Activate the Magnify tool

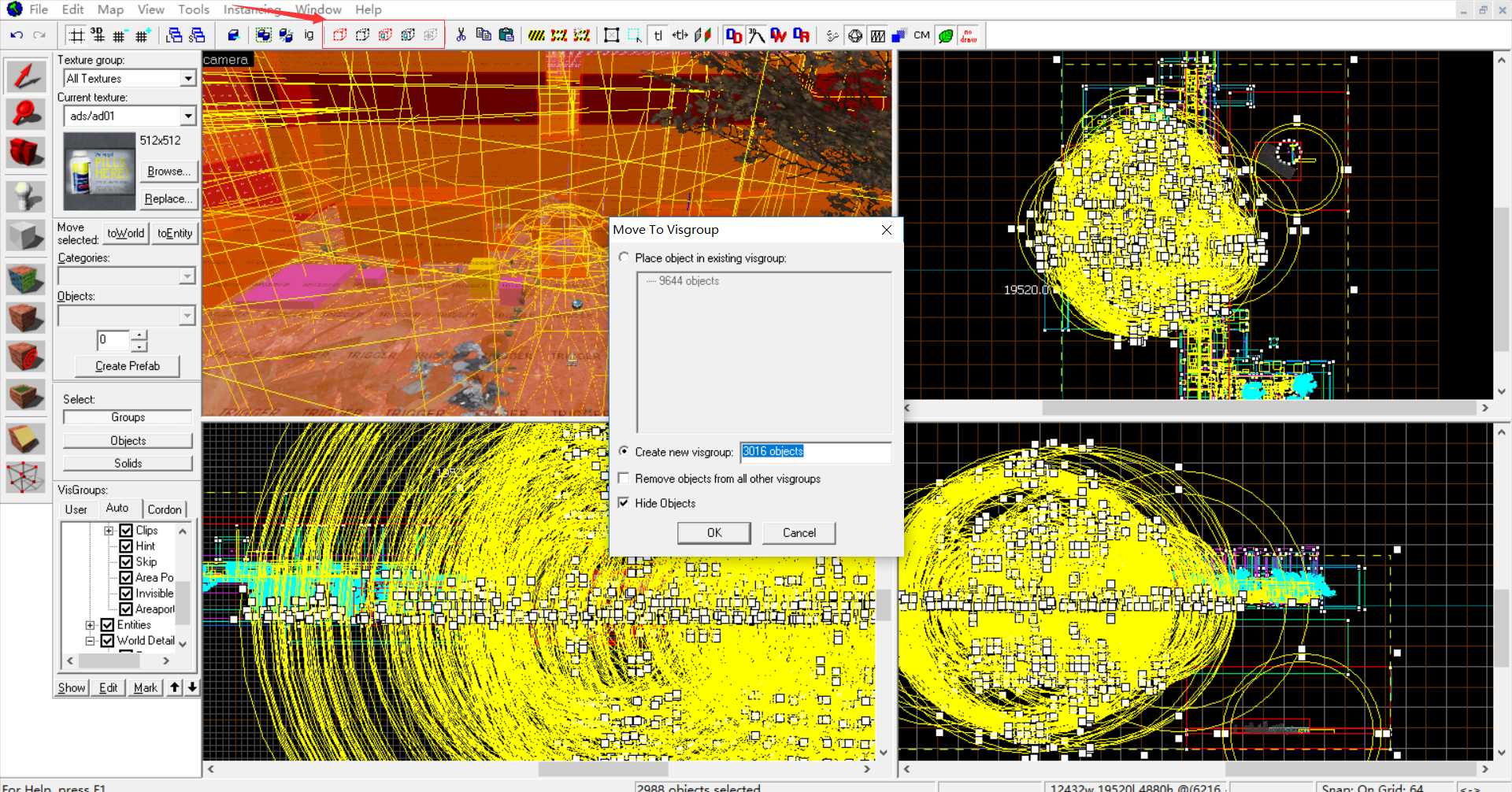click(25, 114)
